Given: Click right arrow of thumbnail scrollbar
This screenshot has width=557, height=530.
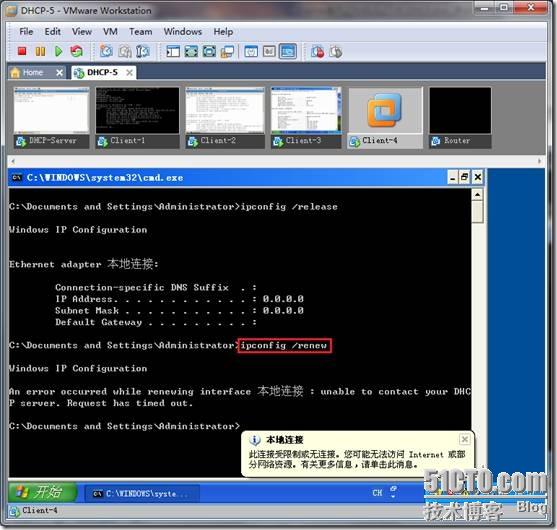Looking at the screenshot, I should pyautogui.click(x=540, y=161).
